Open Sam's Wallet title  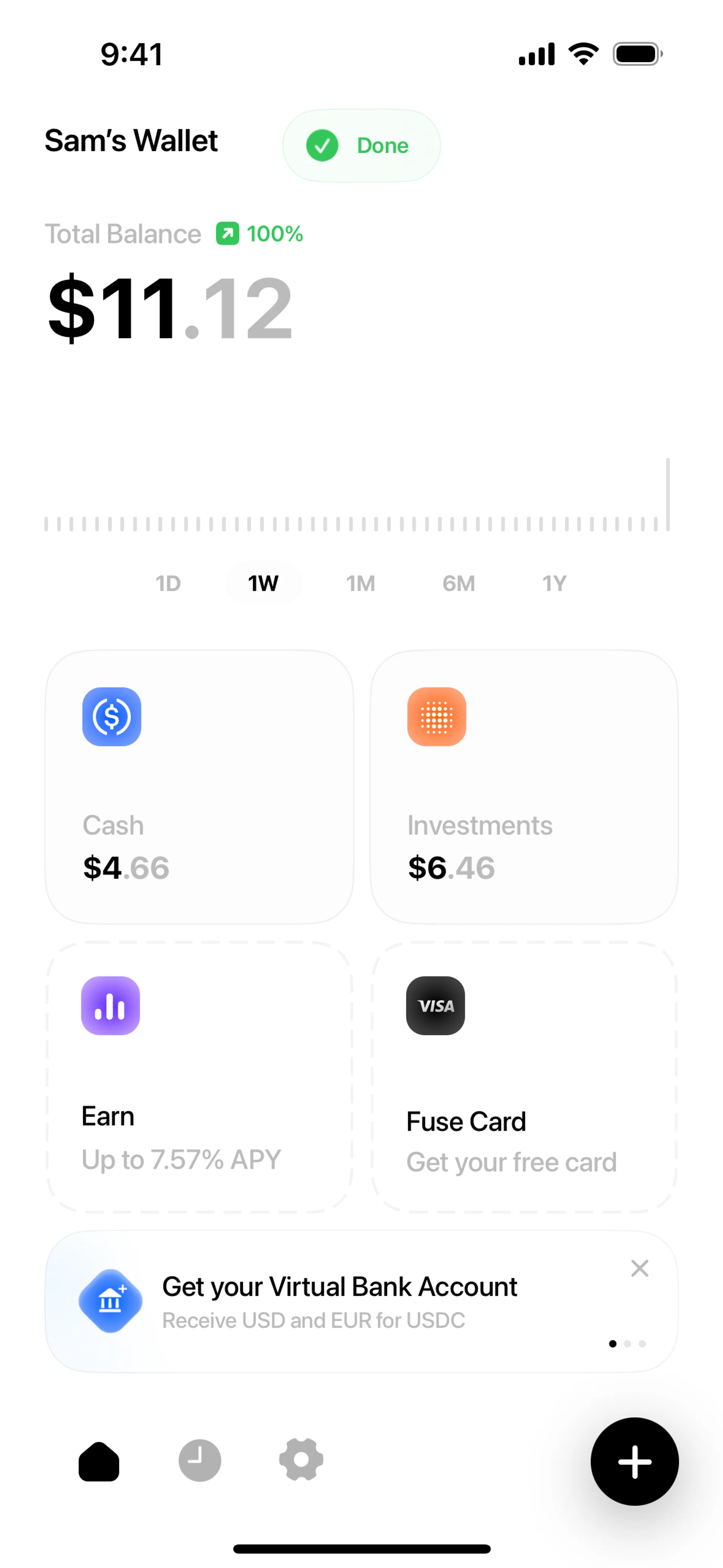131,141
